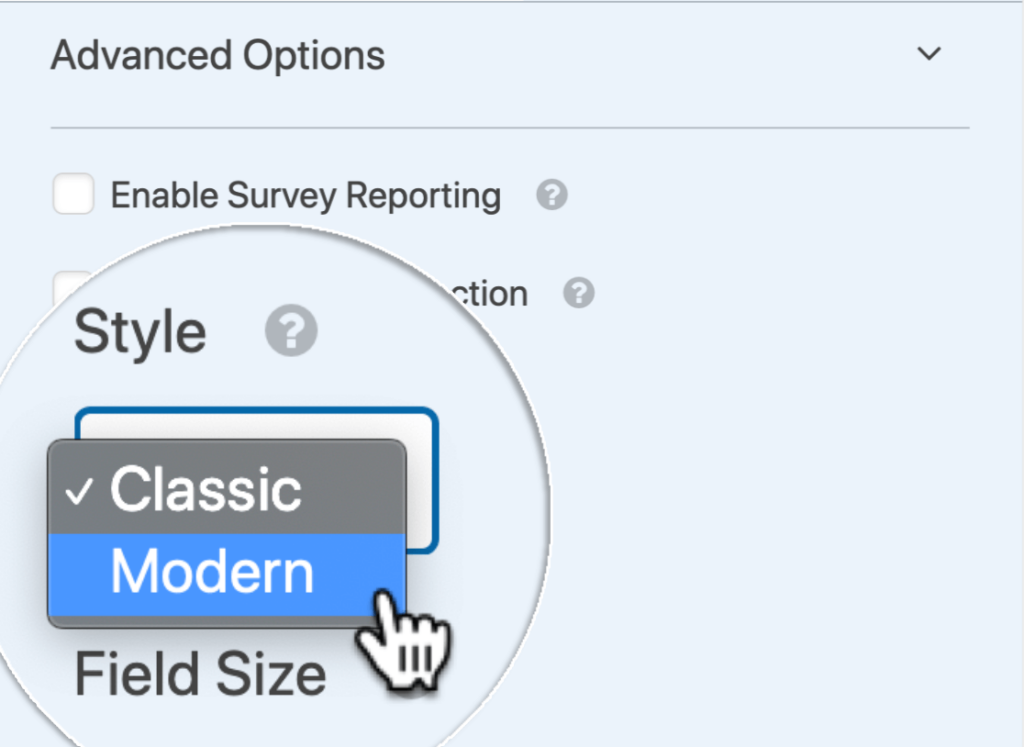
Task: Click the Style label text
Action: coord(138,330)
